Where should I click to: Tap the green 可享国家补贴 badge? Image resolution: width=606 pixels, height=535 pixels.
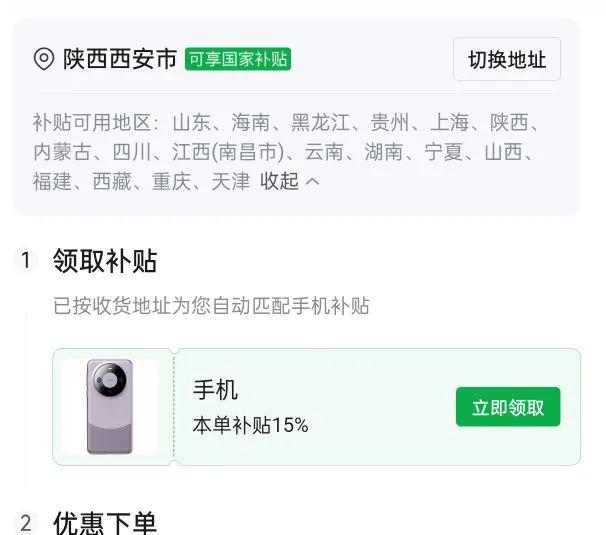[238, 59]
